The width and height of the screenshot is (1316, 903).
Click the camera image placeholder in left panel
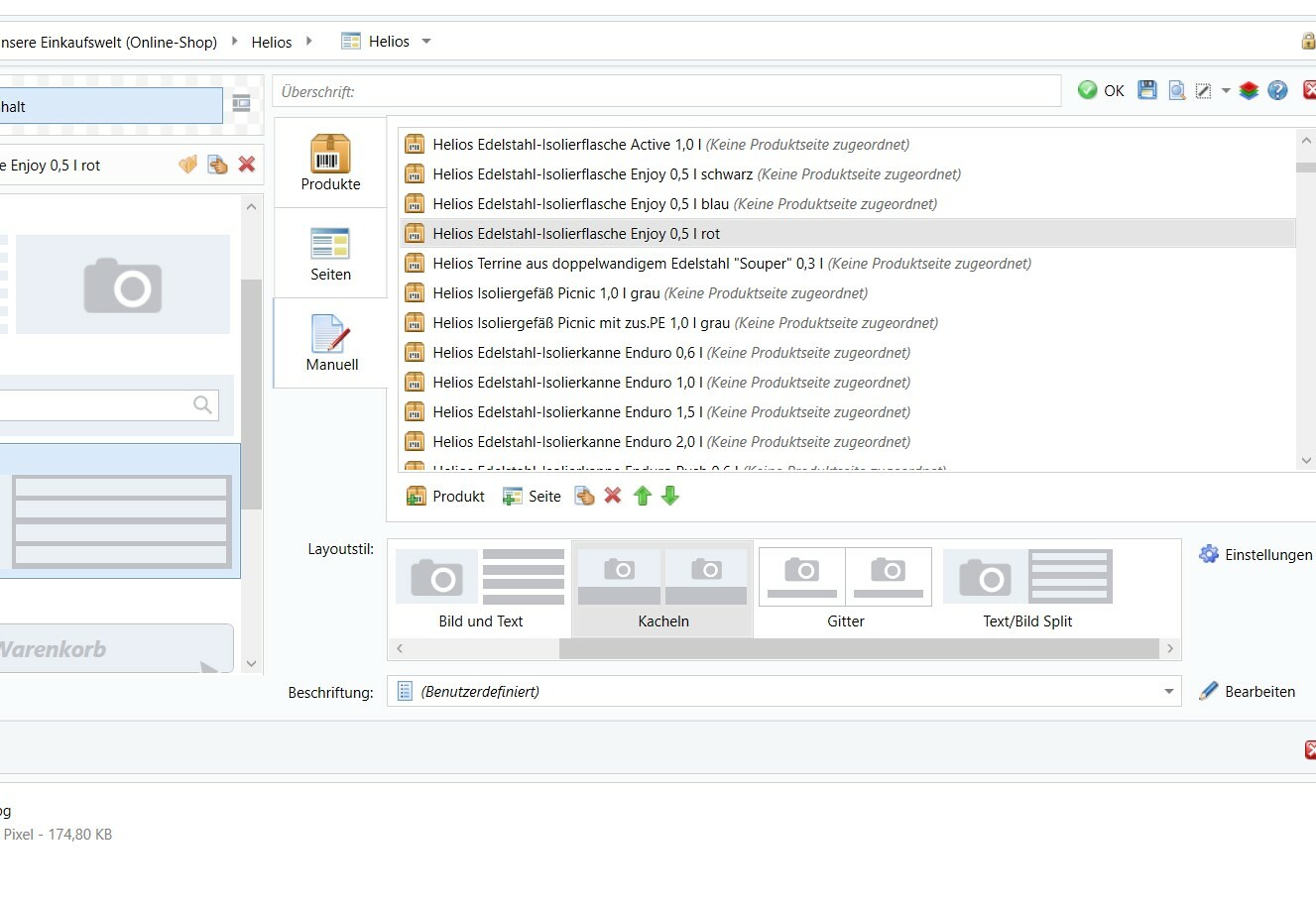(123, 284)
